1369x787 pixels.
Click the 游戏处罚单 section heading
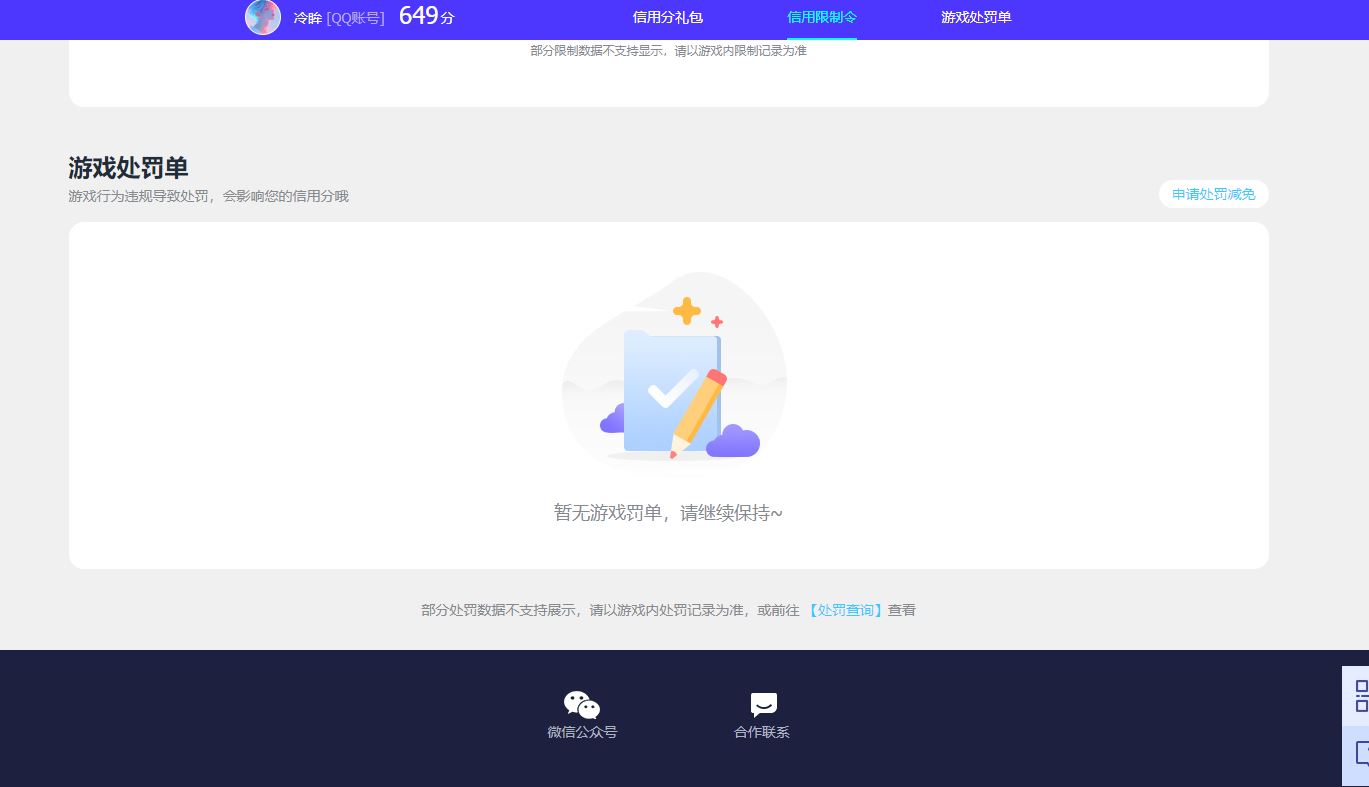128,168
